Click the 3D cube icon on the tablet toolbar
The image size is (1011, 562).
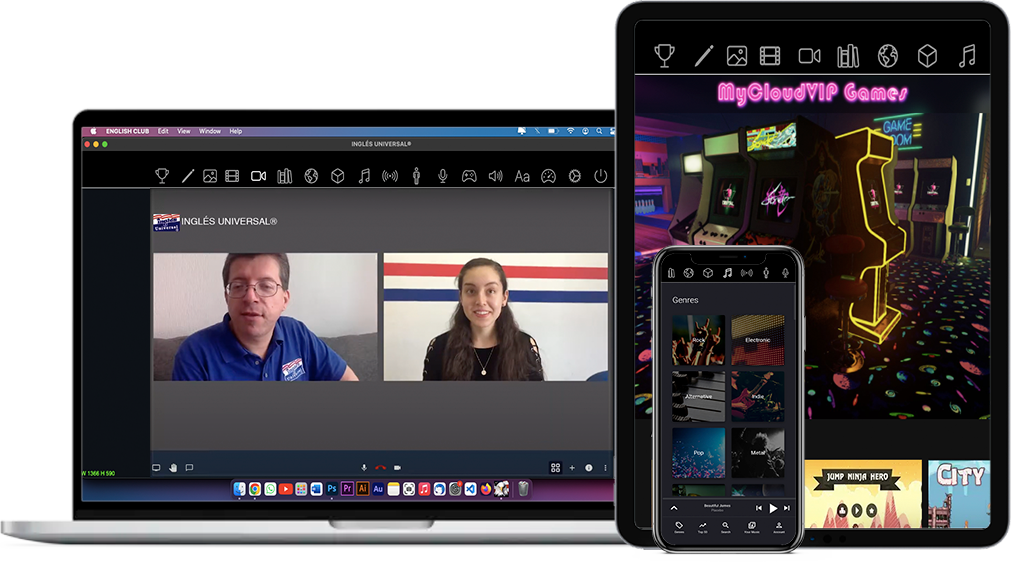(928, 56)
